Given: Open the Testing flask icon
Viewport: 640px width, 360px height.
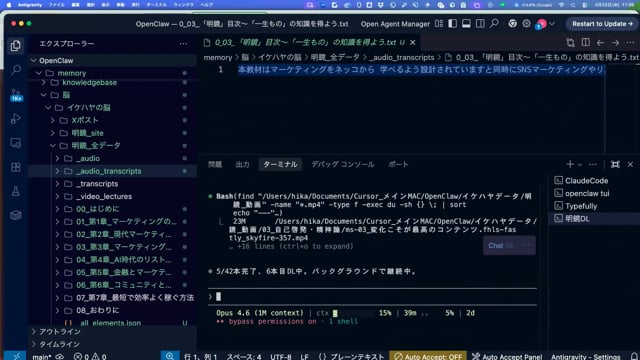Looking at the screenshot, I should (16, 191).
